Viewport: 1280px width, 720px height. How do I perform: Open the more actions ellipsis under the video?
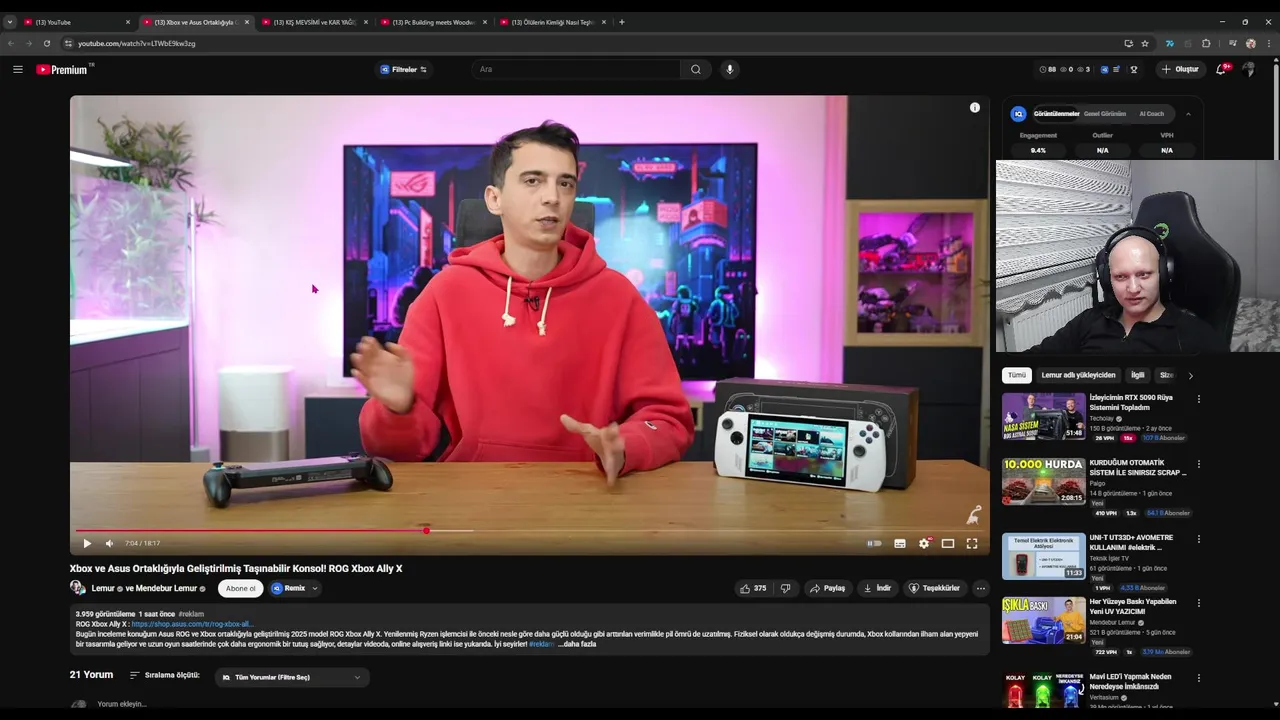981,588
